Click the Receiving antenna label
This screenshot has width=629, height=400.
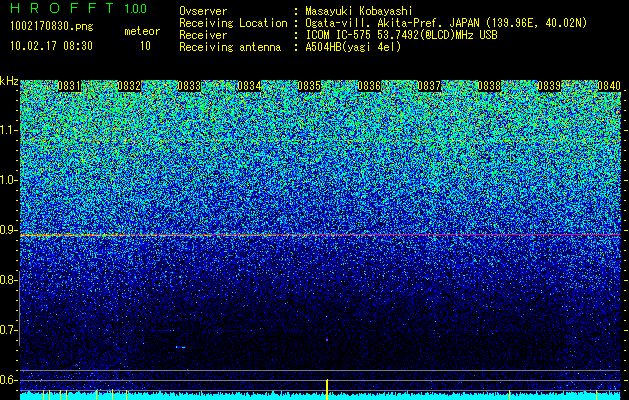coord(230,47)
